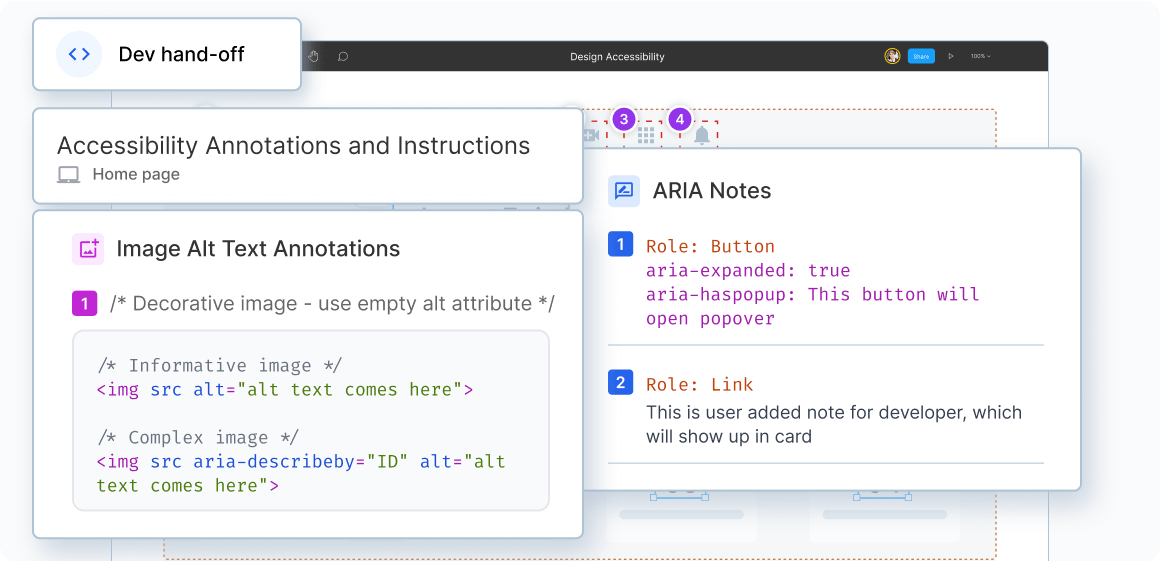Select ARIA note number 2 badge
This screenshot has height=561, width=1160.
(x=620, y=383)
